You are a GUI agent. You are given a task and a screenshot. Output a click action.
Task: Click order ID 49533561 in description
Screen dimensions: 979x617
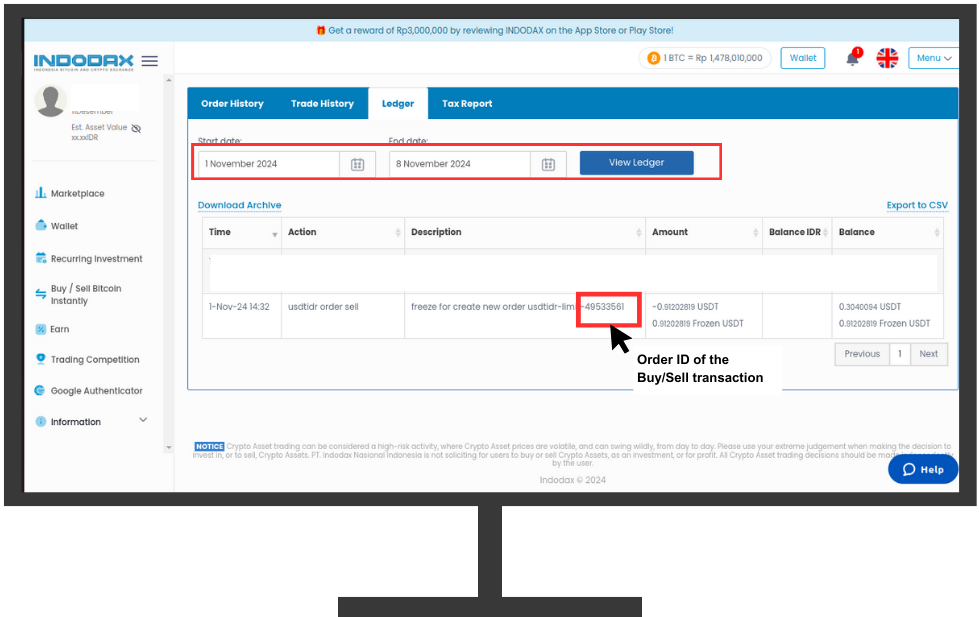coord(604,307)
